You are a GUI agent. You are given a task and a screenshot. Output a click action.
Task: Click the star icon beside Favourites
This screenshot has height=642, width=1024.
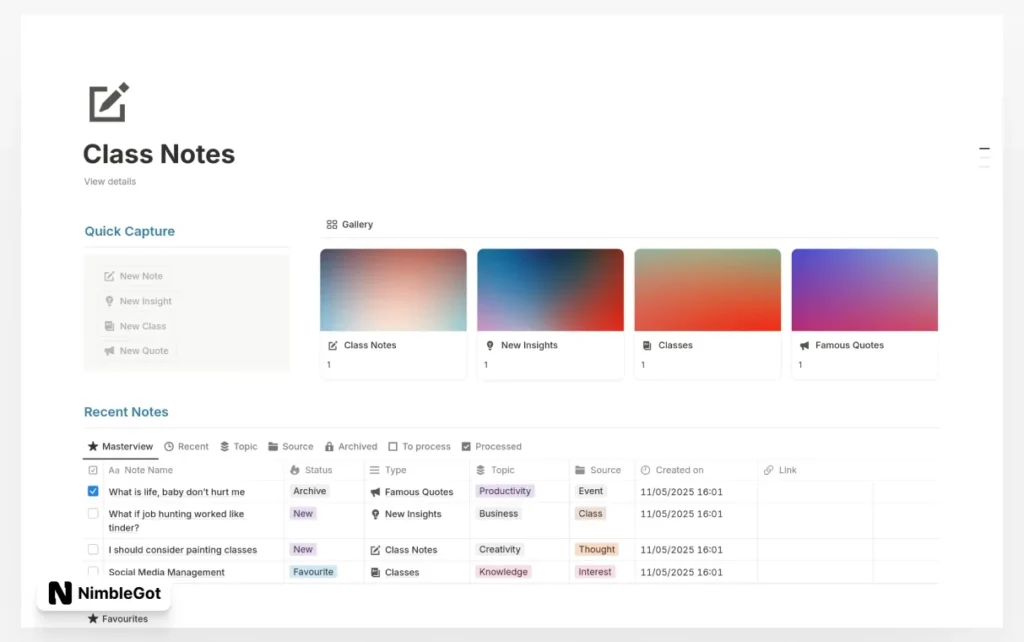pyautogui.click(x=93, y=618)
